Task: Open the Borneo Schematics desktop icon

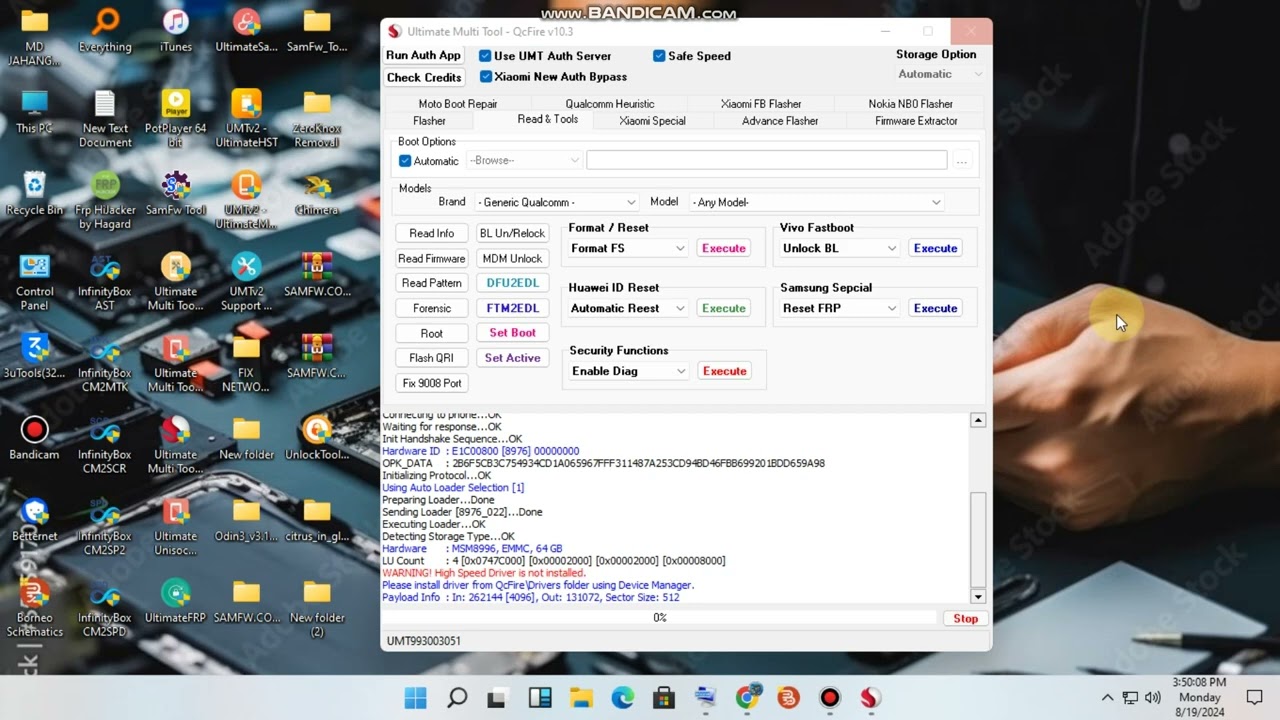Action: coord(34,608)
